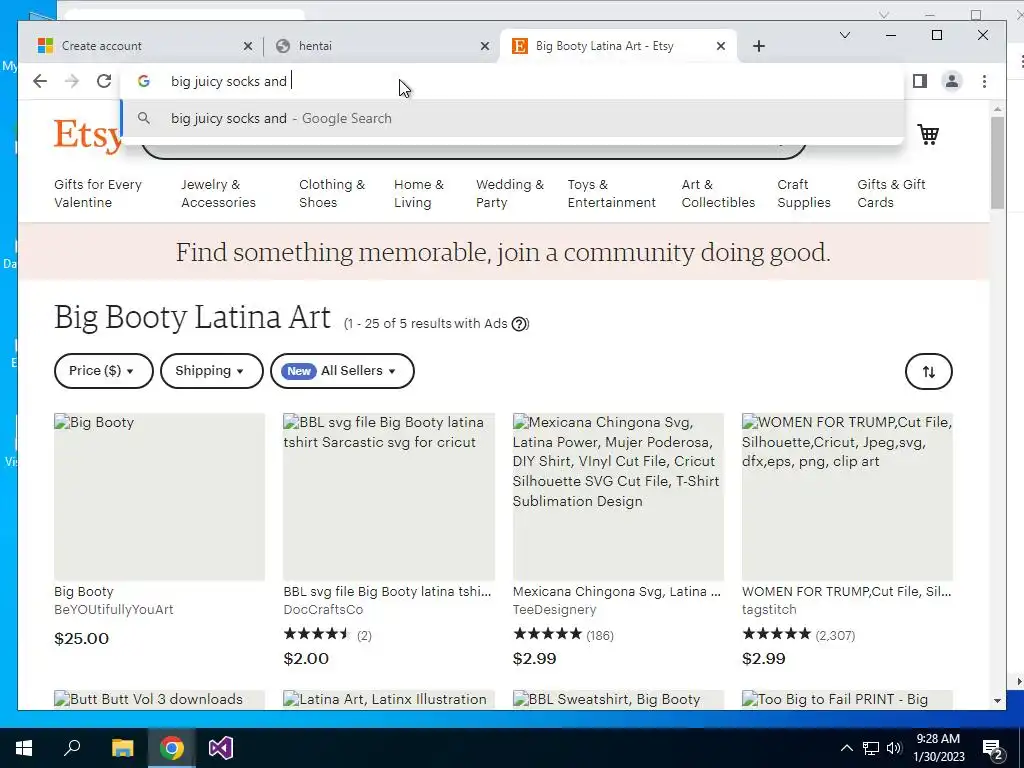Viewport: 1024px width, 768px height.
Task: Open the taskbar search magnifier
Action: coord(72,748)
